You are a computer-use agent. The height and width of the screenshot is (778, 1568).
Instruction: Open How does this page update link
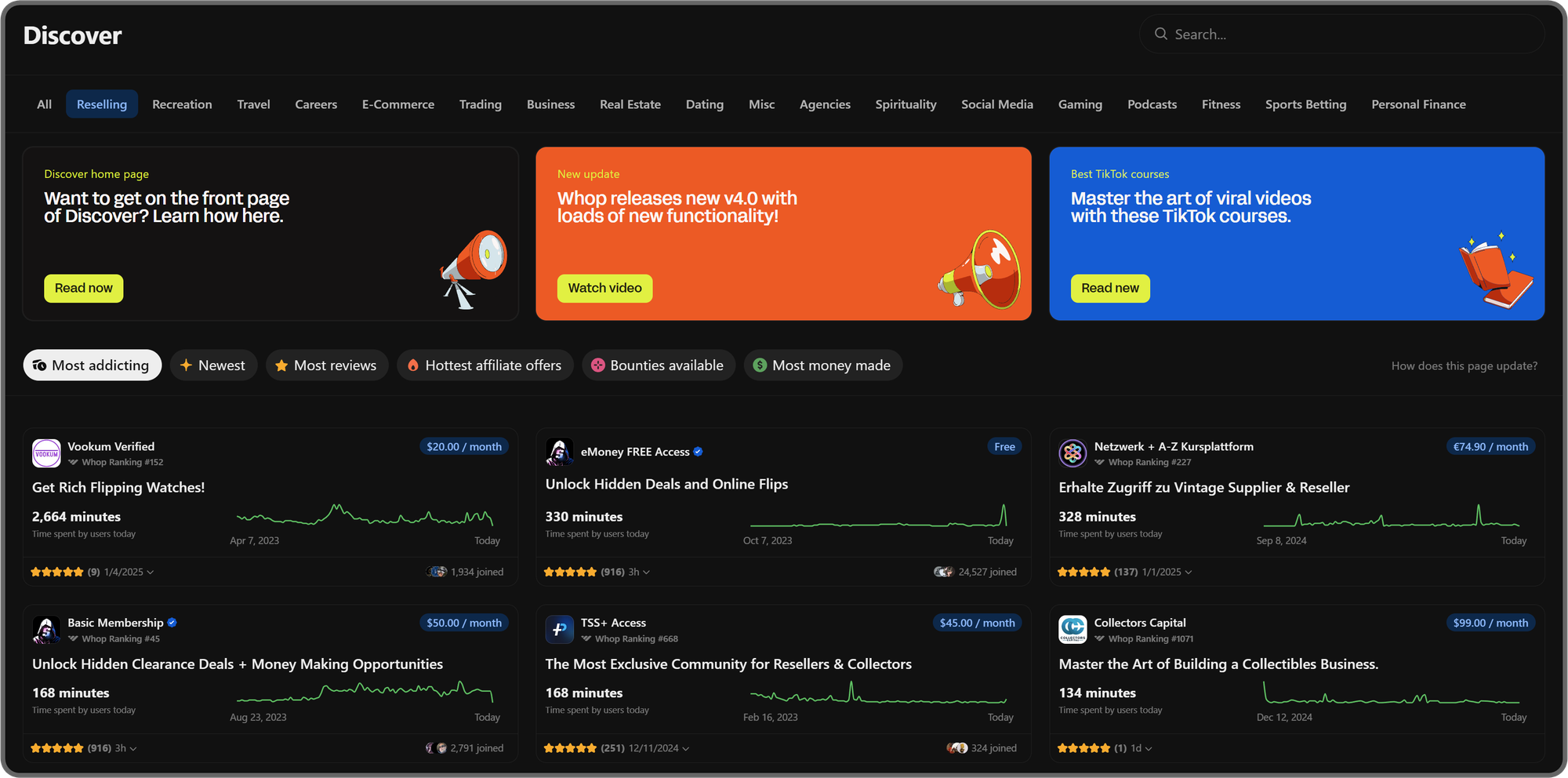pyautogui.click(x=1464, y=366)
